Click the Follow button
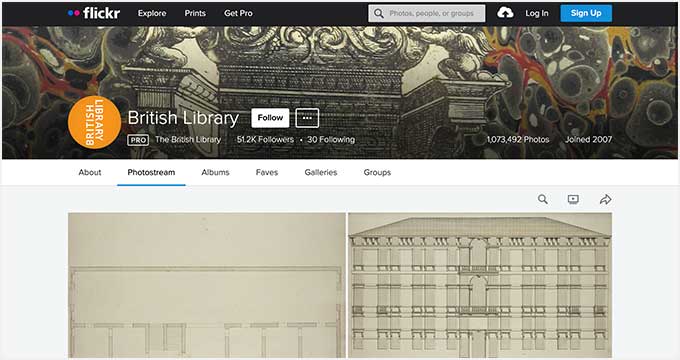This screenshot has width=680, height=360. (270, 118)
